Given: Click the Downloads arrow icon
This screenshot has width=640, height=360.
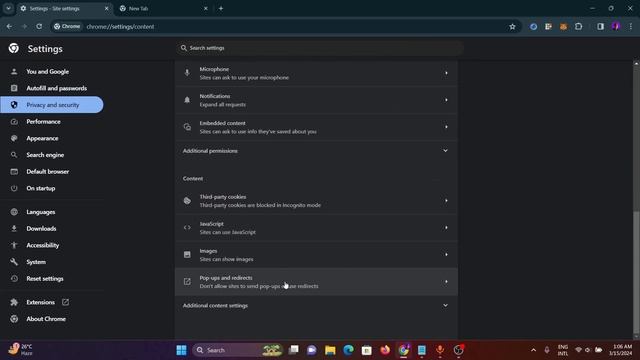Looking at the screenshot, I should coord(14,229).
